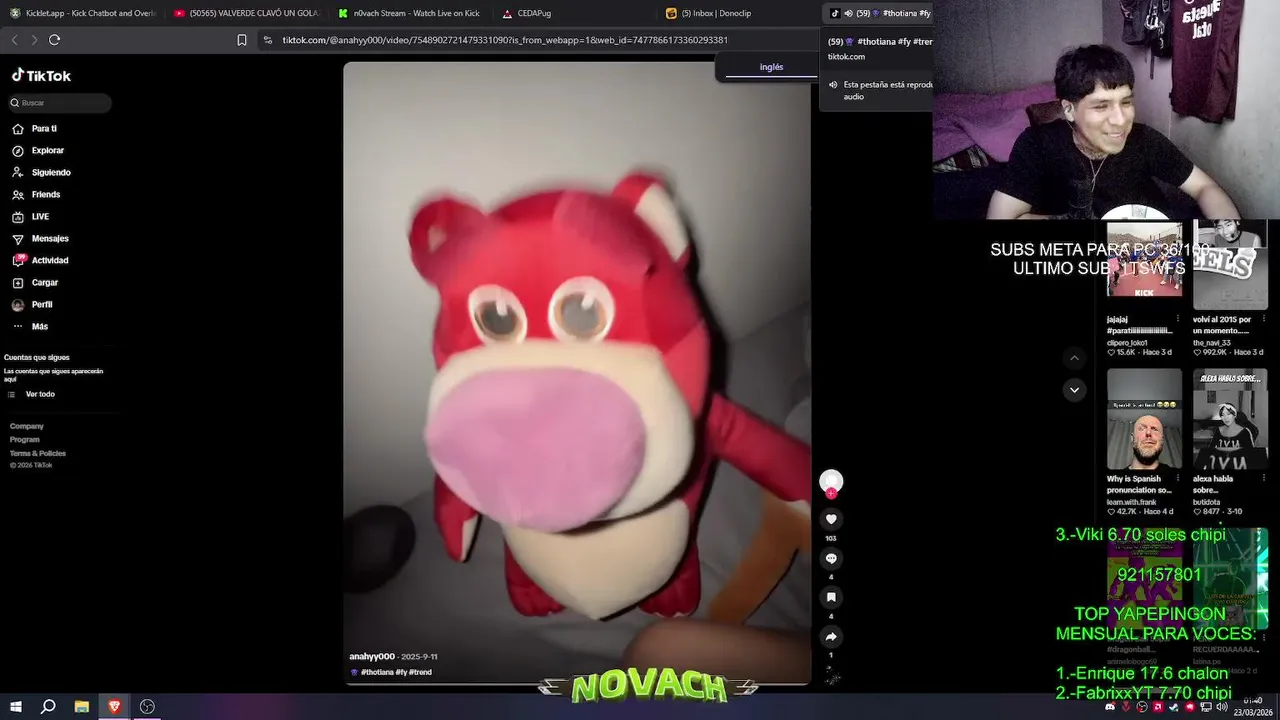This screenshot has height=720, width=1280.
Task: Open jajajaj #paratiii video thumbnail
Action: pyautogui.click(x=1144, y=260)
